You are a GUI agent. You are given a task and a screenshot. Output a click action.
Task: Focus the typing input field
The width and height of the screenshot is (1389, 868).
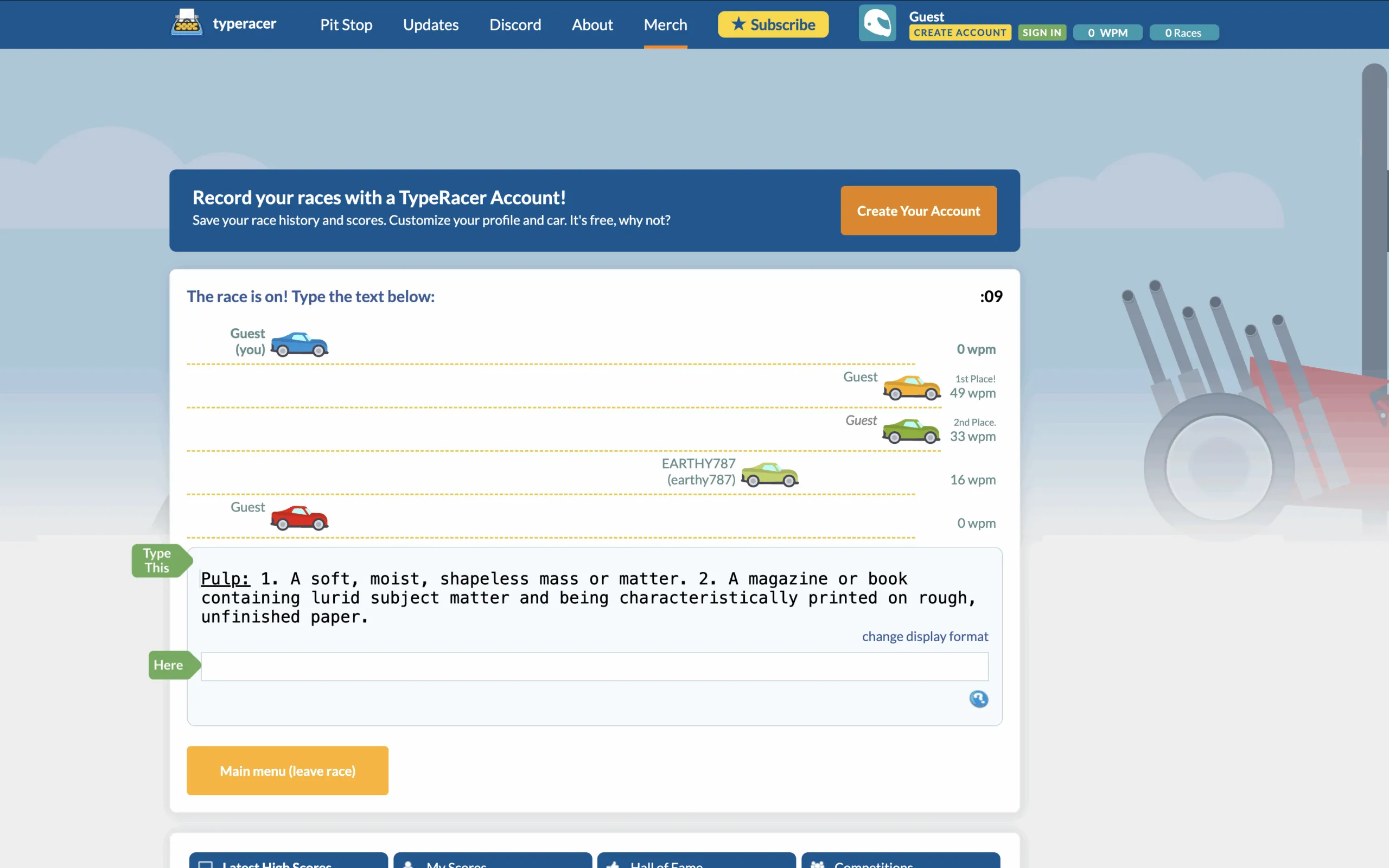pyautogui.click(x=594, y=667)
